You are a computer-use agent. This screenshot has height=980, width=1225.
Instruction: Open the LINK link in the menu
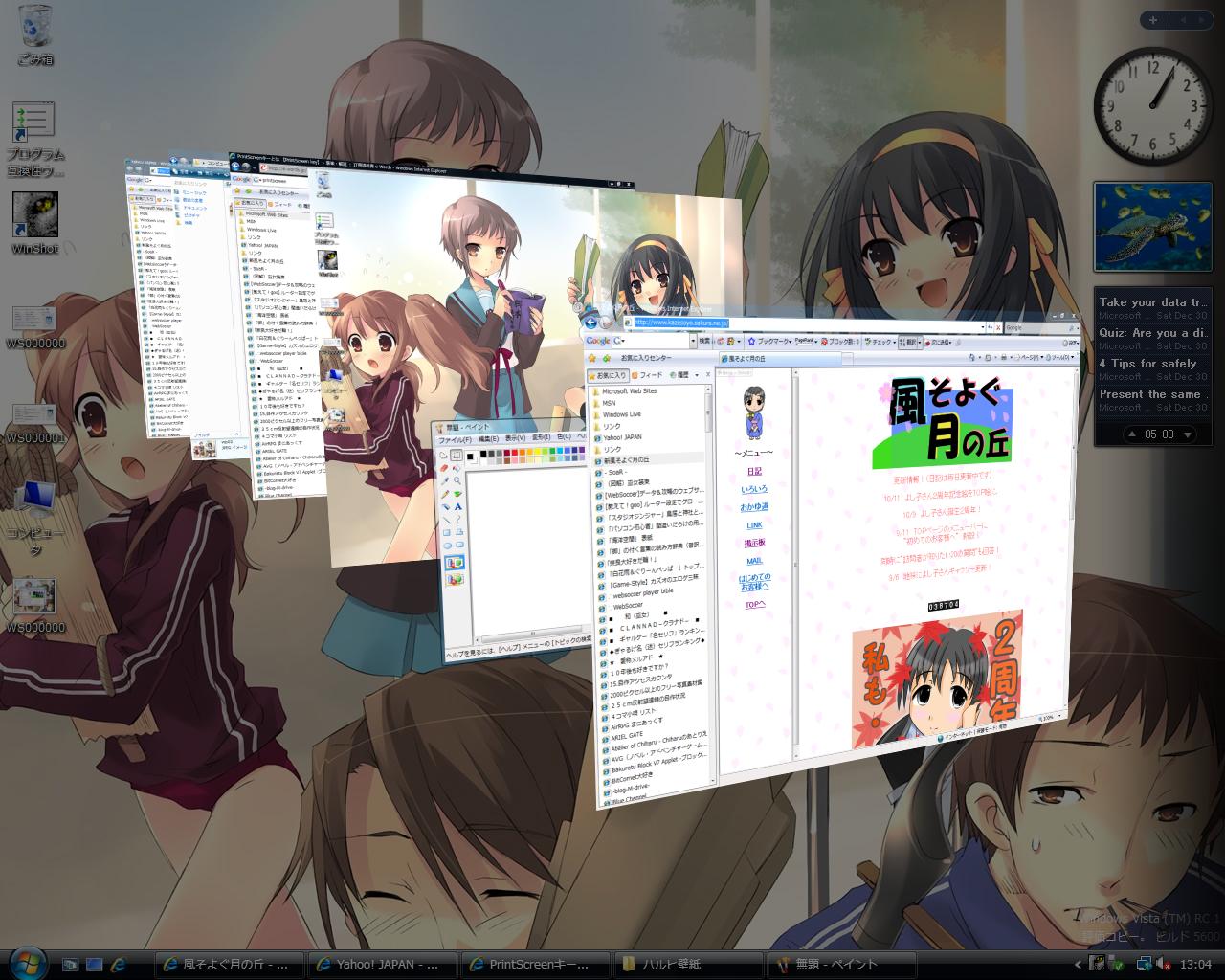754,524
